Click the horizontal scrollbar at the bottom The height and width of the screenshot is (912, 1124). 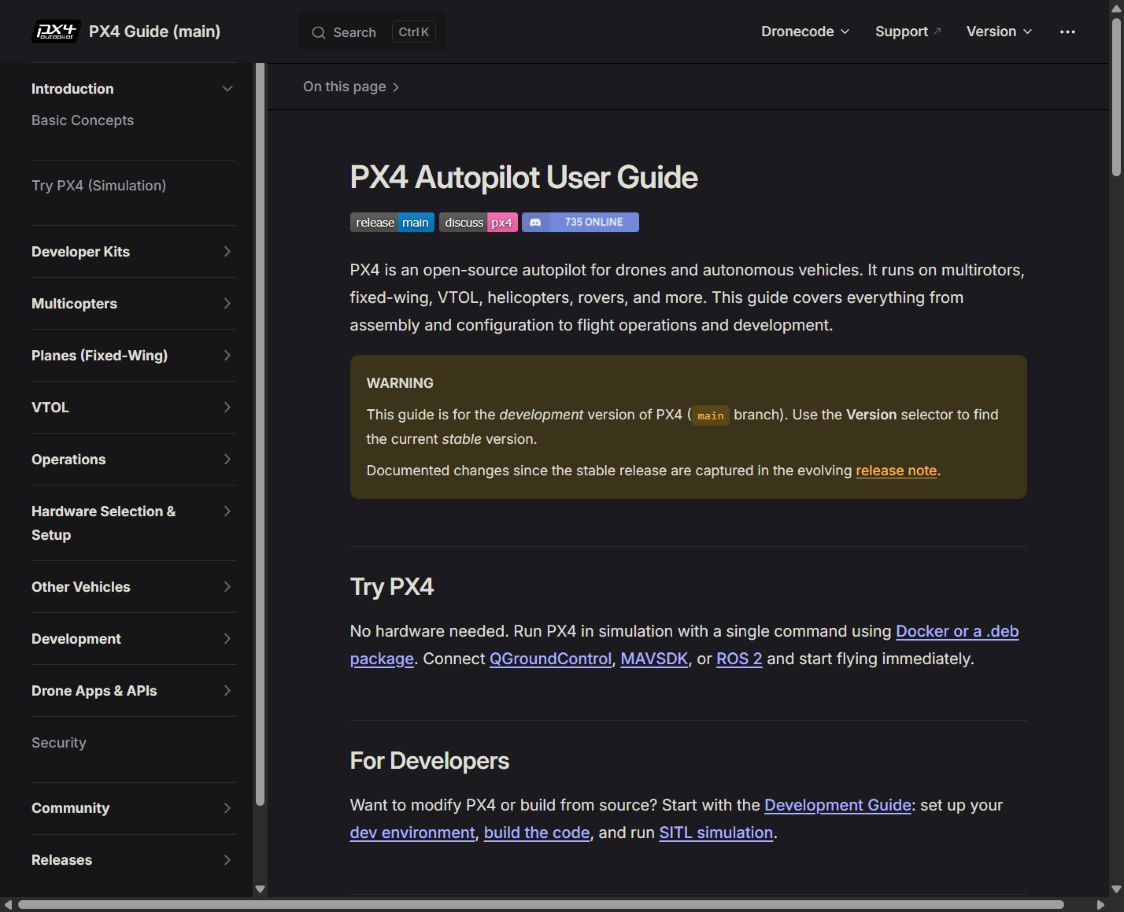540,905
